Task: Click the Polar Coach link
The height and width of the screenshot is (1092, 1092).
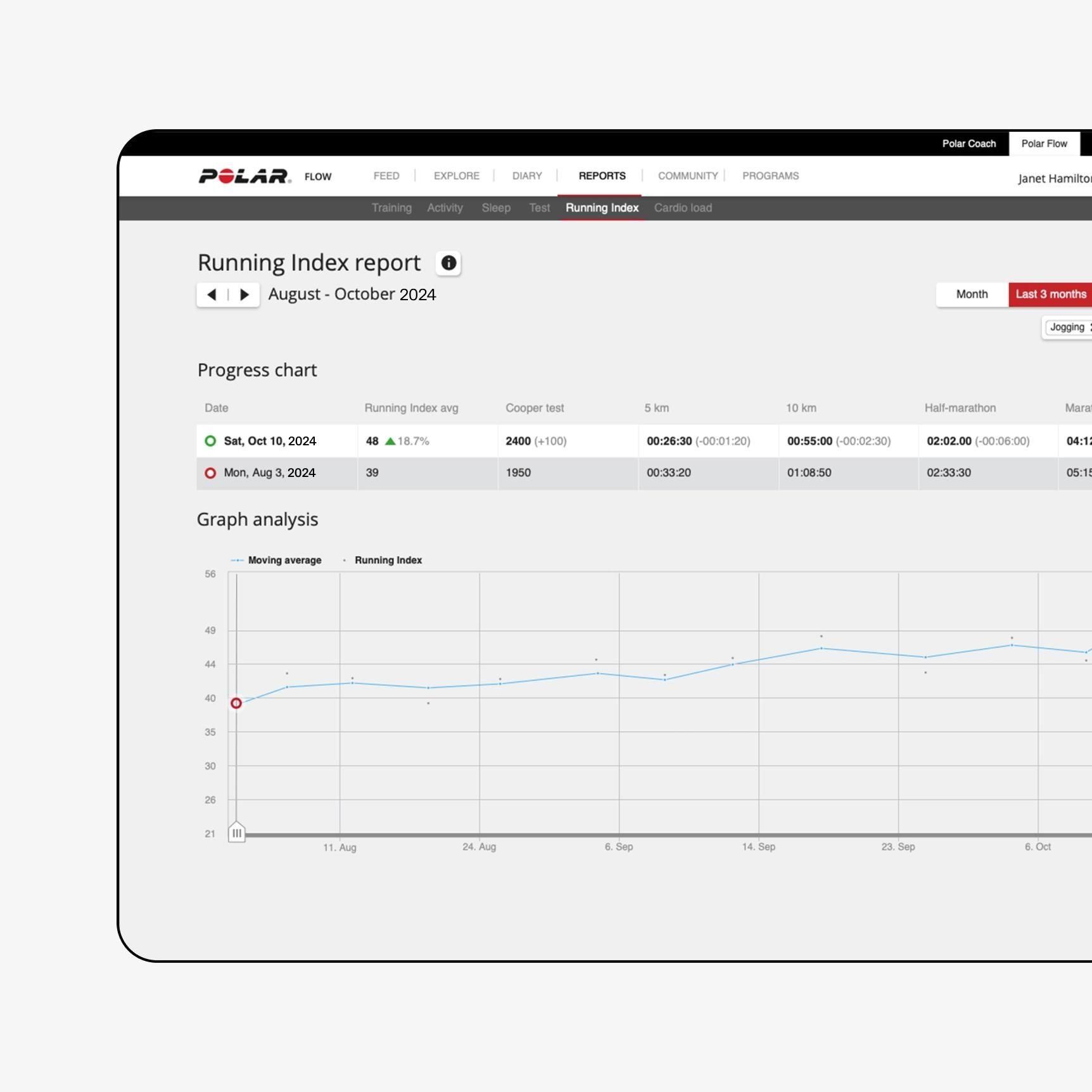Action: [968, 144]
